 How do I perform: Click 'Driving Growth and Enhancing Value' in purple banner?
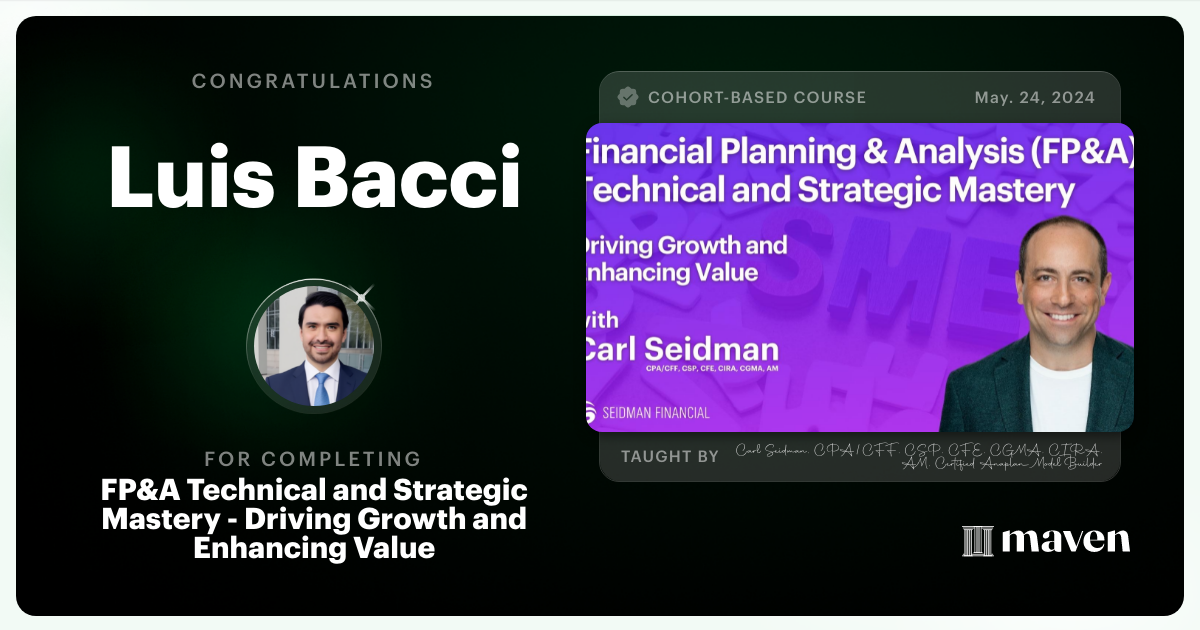coord(688,257)
